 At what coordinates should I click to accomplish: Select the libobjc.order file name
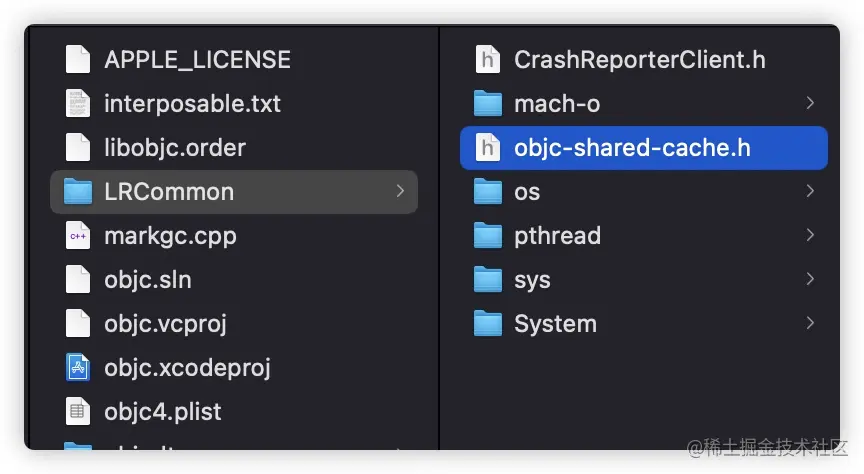[175, 148]
